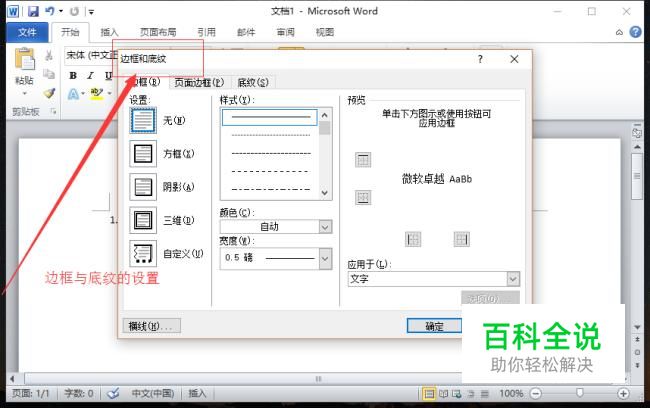Switch to the 视图 ribbon tab
This screenshot has width=650, height=408.
coord(325,32)
